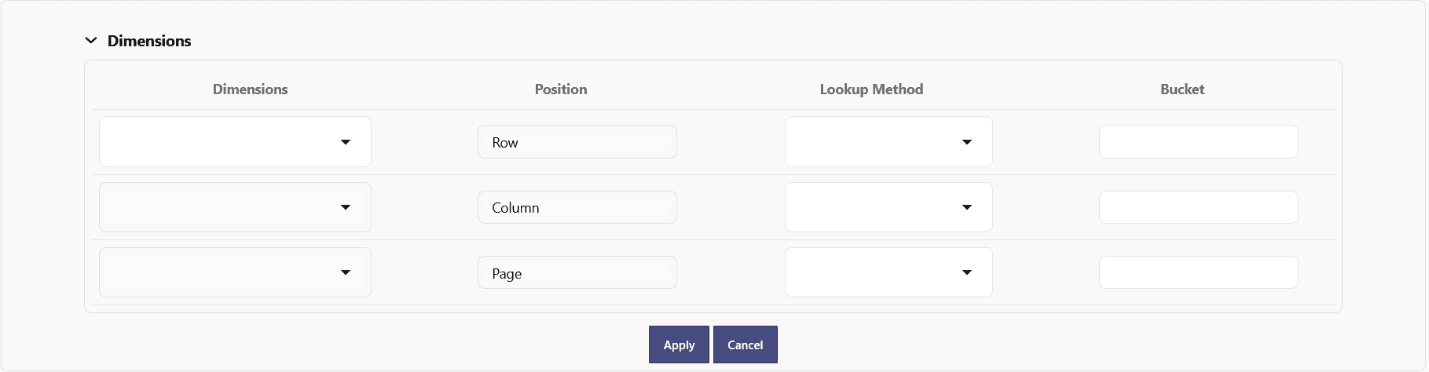Click the Page position field

(577, 272)
